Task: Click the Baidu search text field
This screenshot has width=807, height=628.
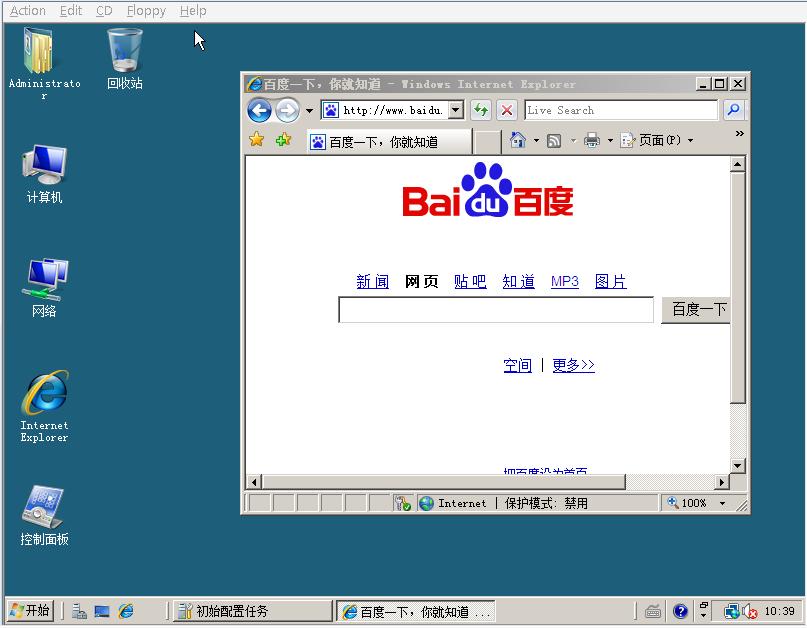Action: pos(496,309)
